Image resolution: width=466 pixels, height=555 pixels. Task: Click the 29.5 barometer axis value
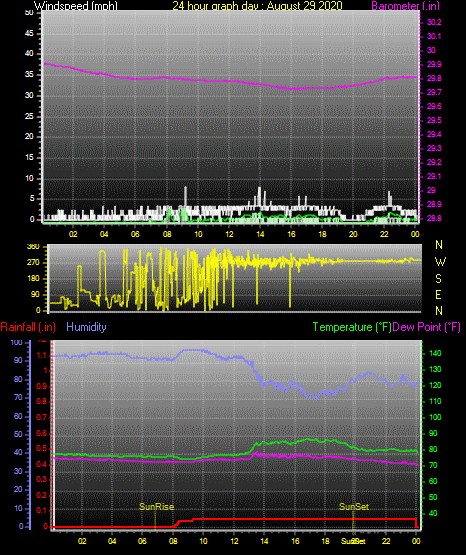point(434,120)
